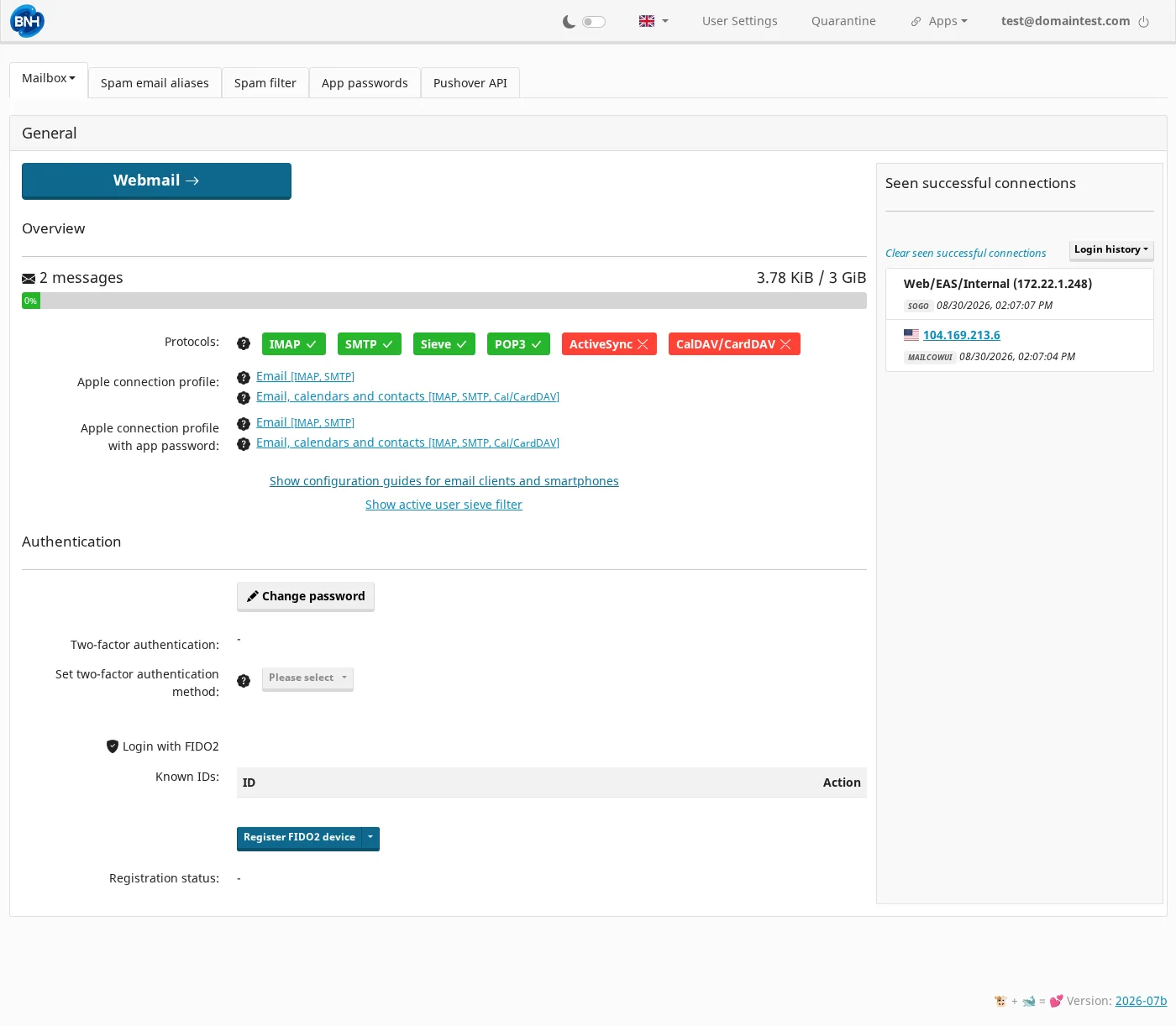The height and width of the screenshot is (1026, 1176).
Task: Click the mailbox quota usage progress bar
Action: coord(444,301)
